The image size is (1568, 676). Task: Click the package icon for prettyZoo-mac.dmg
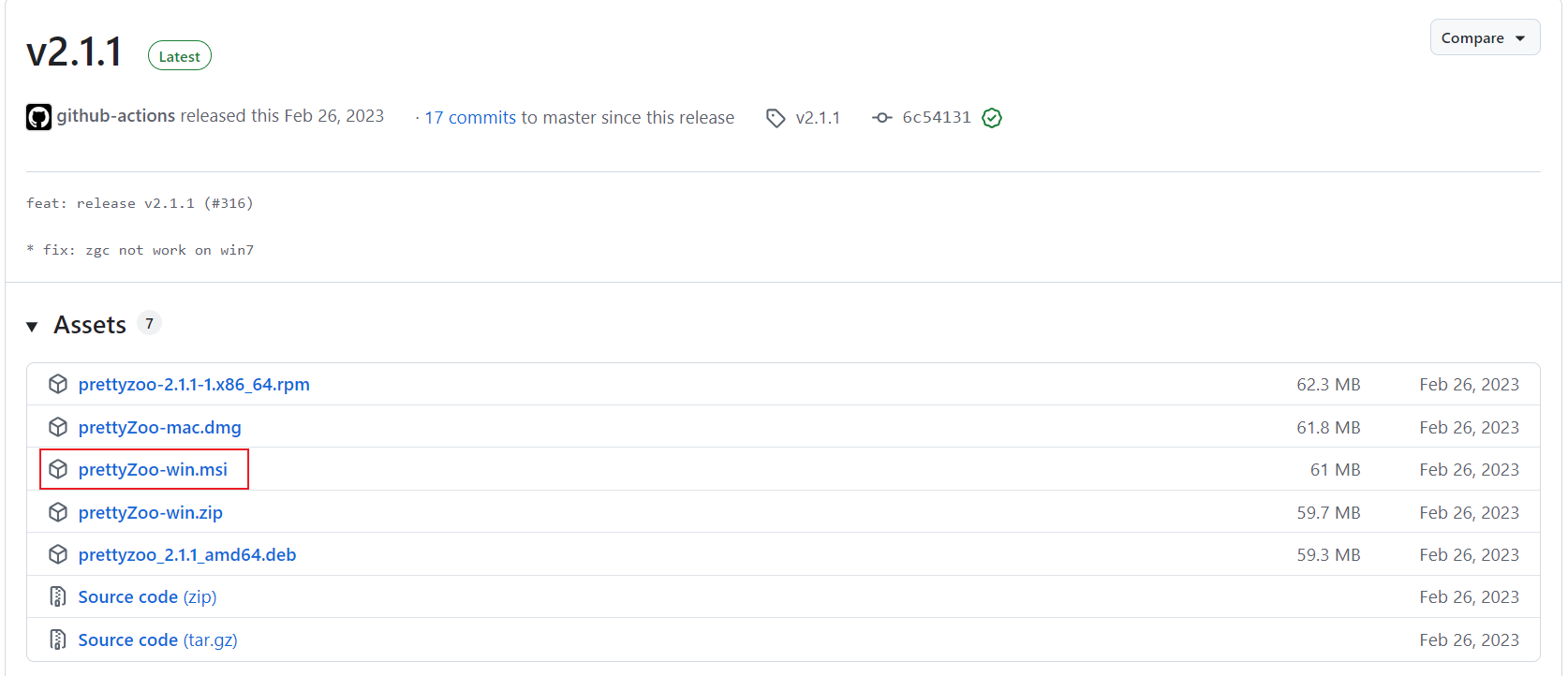tap(58, 427)
